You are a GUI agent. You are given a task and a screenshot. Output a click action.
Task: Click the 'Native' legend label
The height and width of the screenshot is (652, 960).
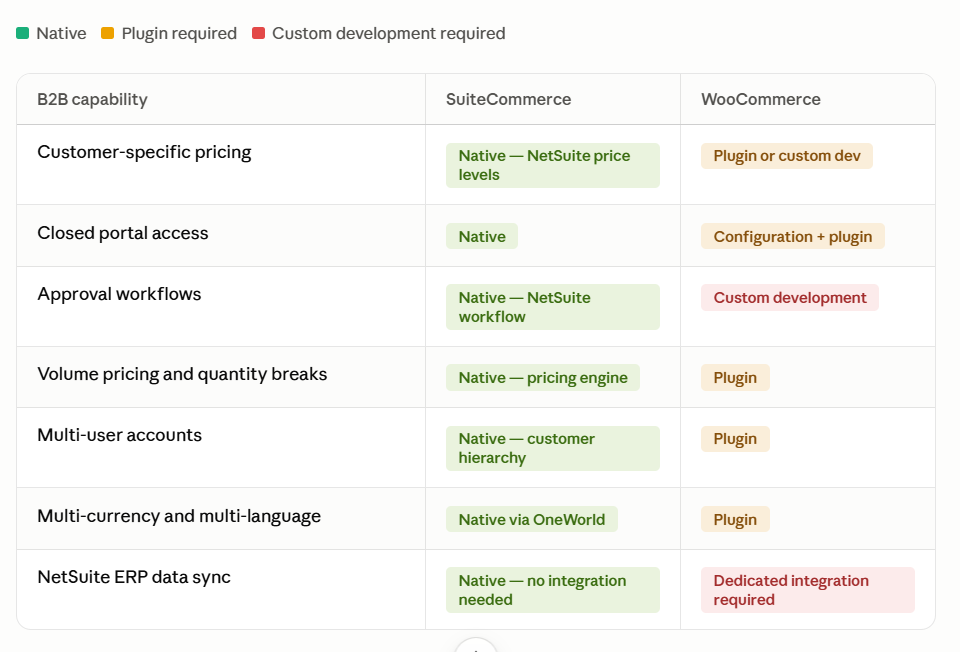(61, 33)
